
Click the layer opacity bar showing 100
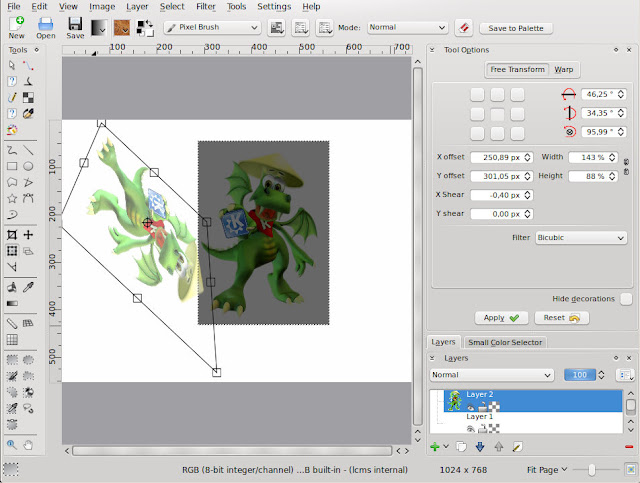pos(580,375)
